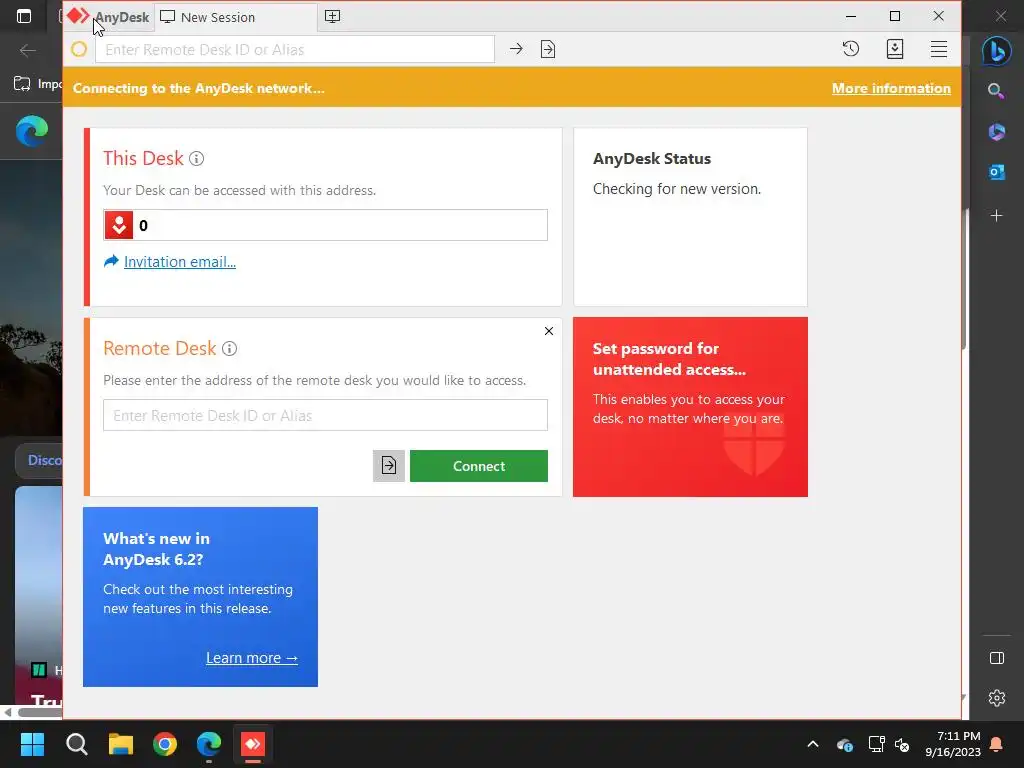Click the Edge back arrow button
The width and height of the screenshot is (1024, 768).
28,50
